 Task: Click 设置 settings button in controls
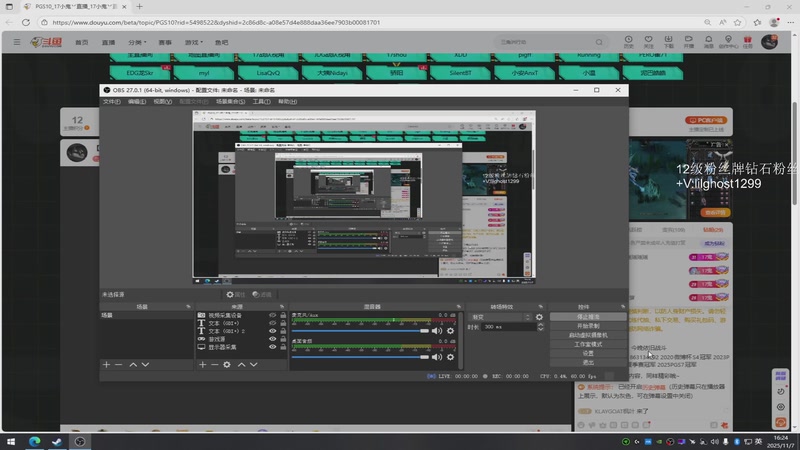click(x=588, y=353)
